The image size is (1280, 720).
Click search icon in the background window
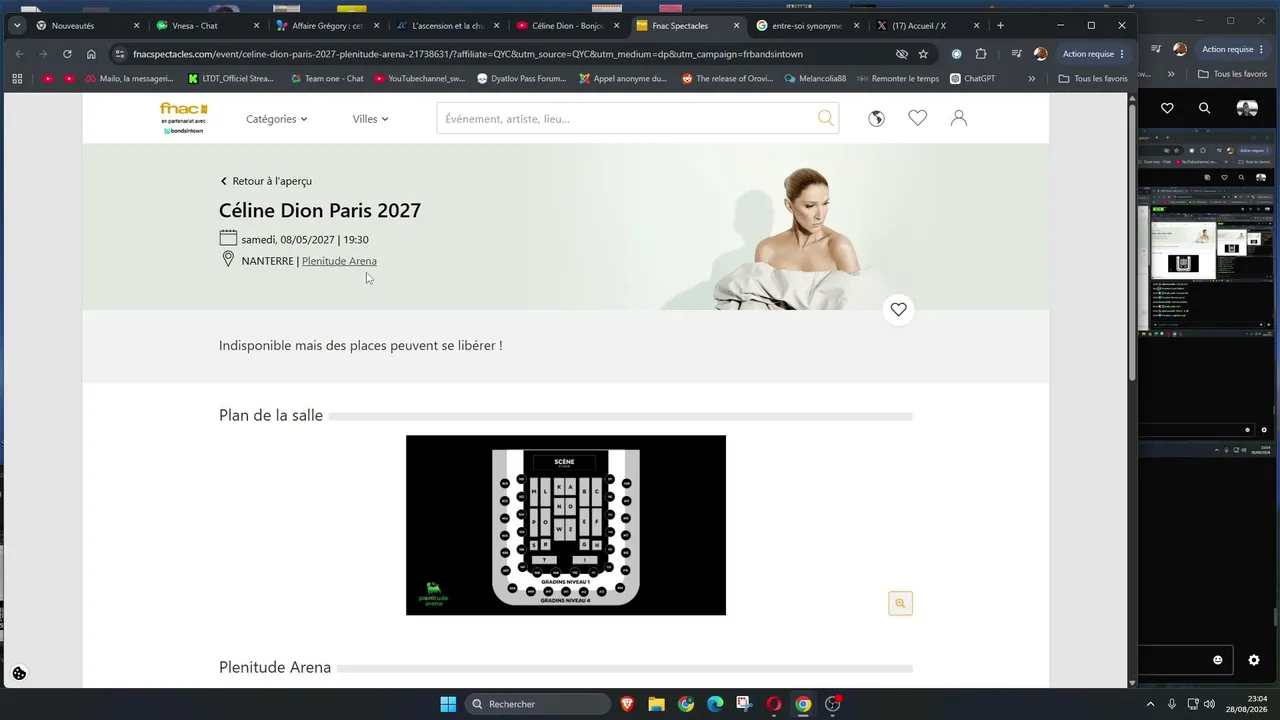[x=1204, y=108]
